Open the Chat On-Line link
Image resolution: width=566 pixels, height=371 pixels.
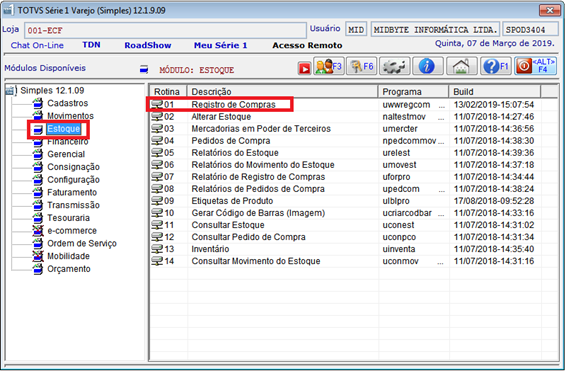[37, 45]
